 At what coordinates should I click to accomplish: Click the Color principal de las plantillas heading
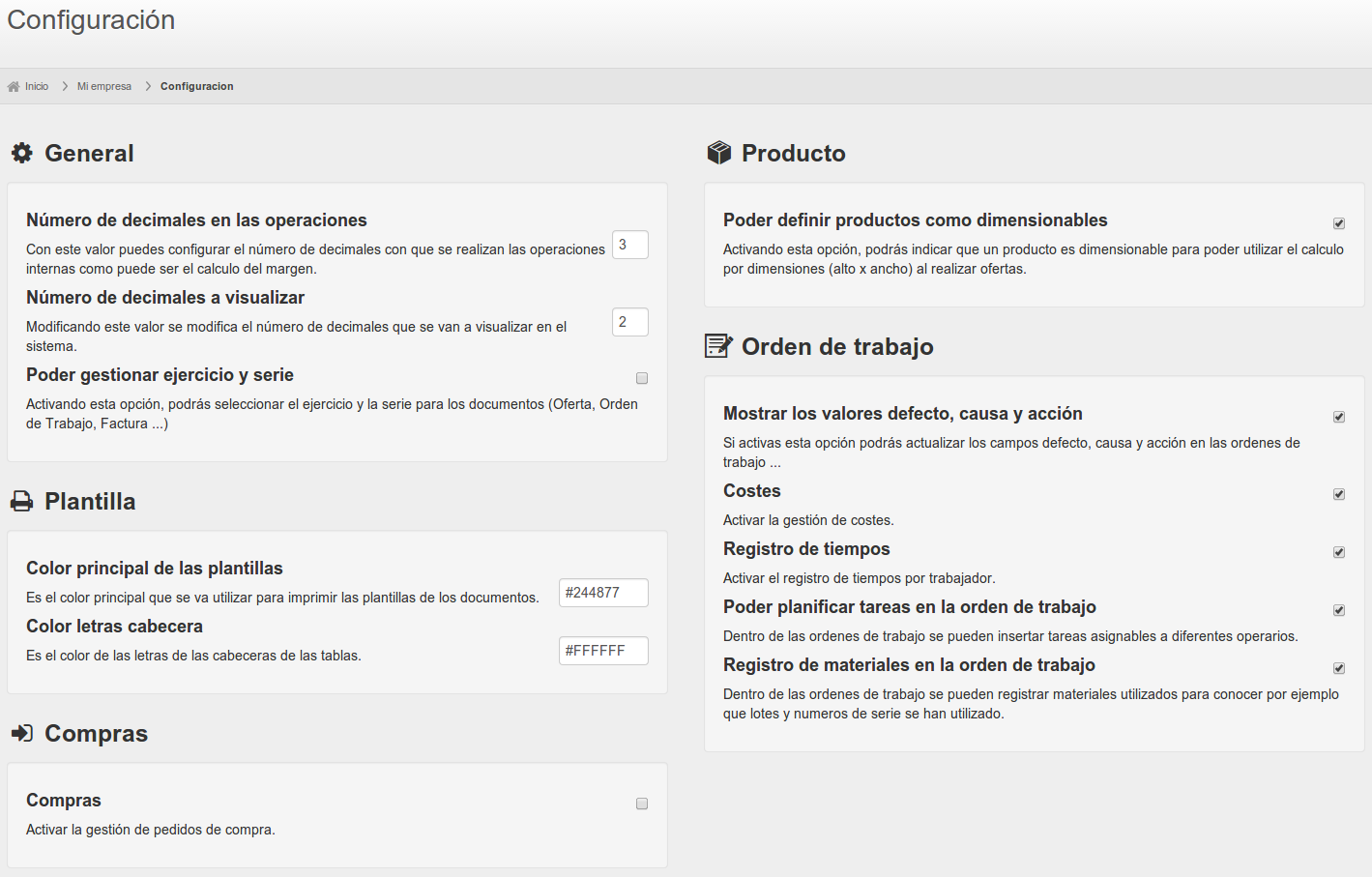pos(155,569)
